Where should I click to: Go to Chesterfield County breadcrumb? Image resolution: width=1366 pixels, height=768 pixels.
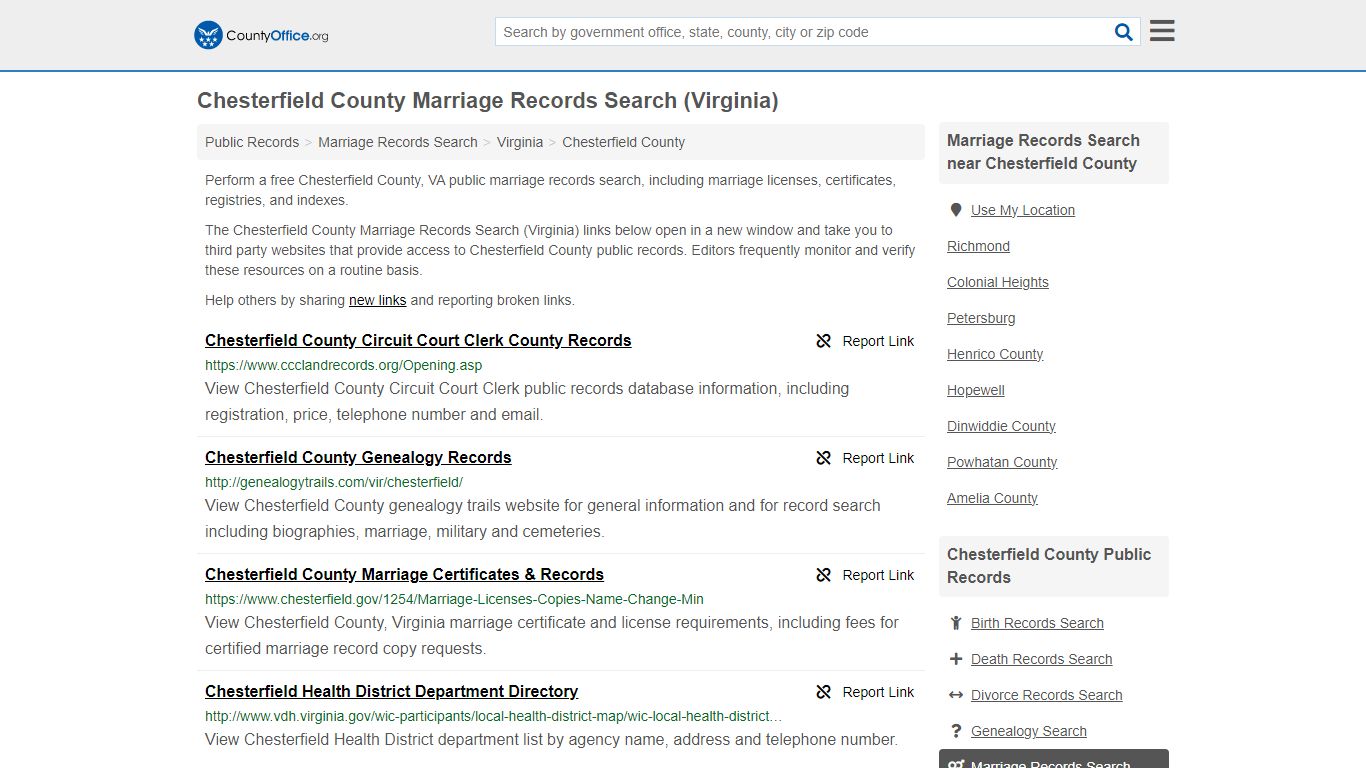623,142
